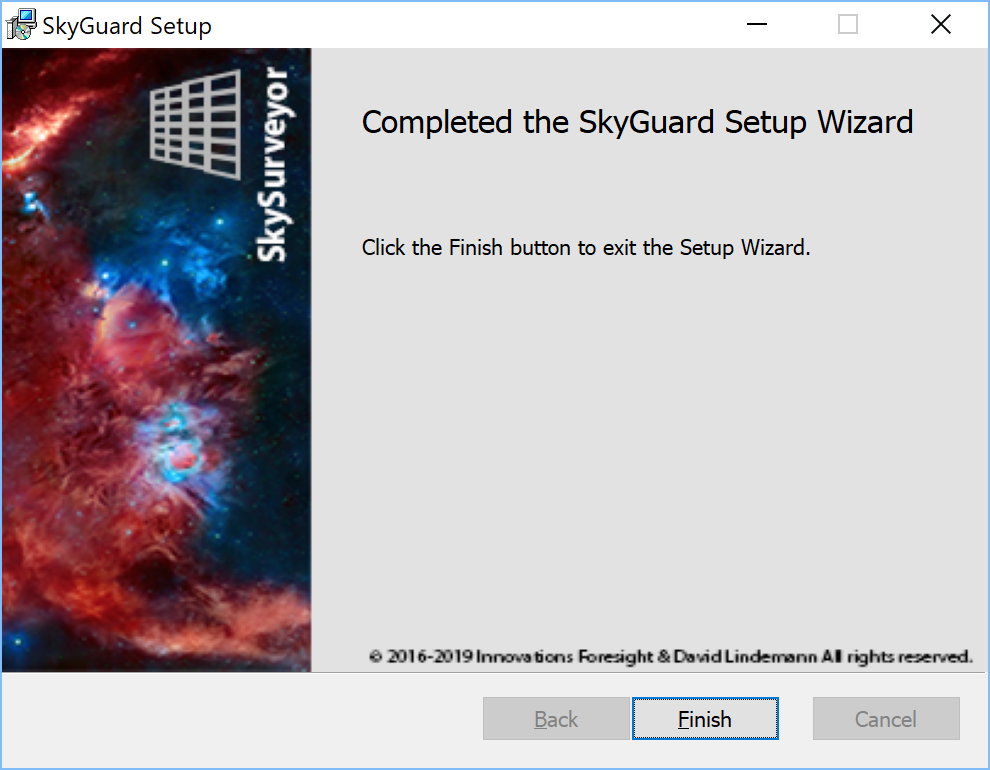This screenshot has height=770, width=990.
Task: Minimize the SkyGuard Setup window
Action: [756, 25]
